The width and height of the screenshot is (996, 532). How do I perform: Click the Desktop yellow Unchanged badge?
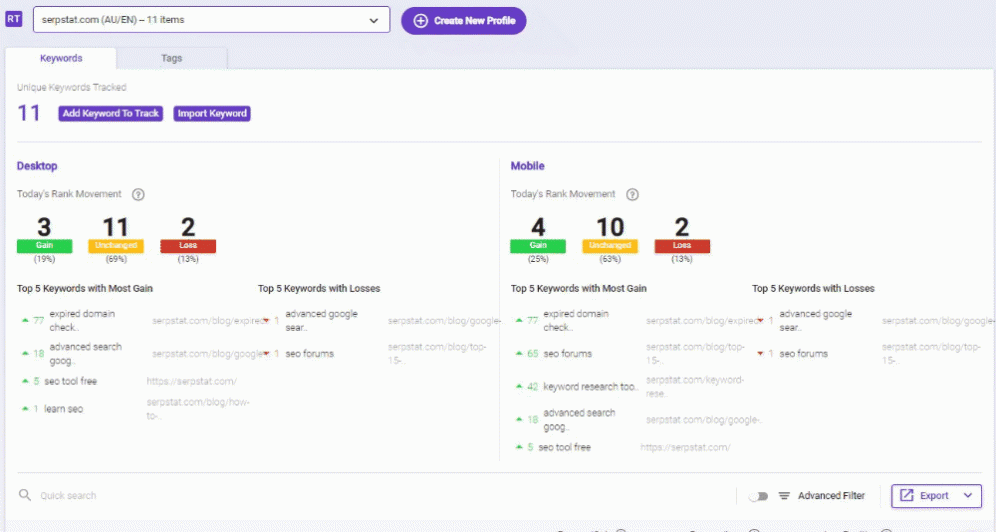click(116, 246)
